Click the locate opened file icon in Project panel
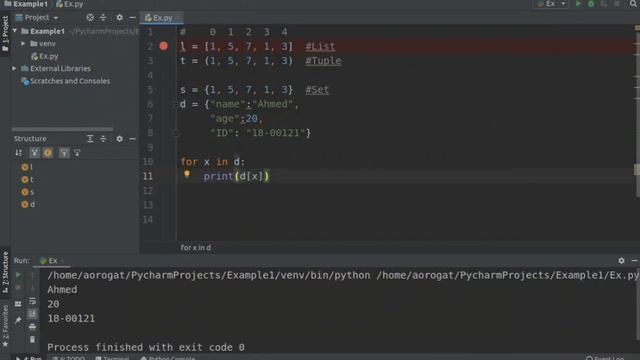 click(x=90, y=18)
